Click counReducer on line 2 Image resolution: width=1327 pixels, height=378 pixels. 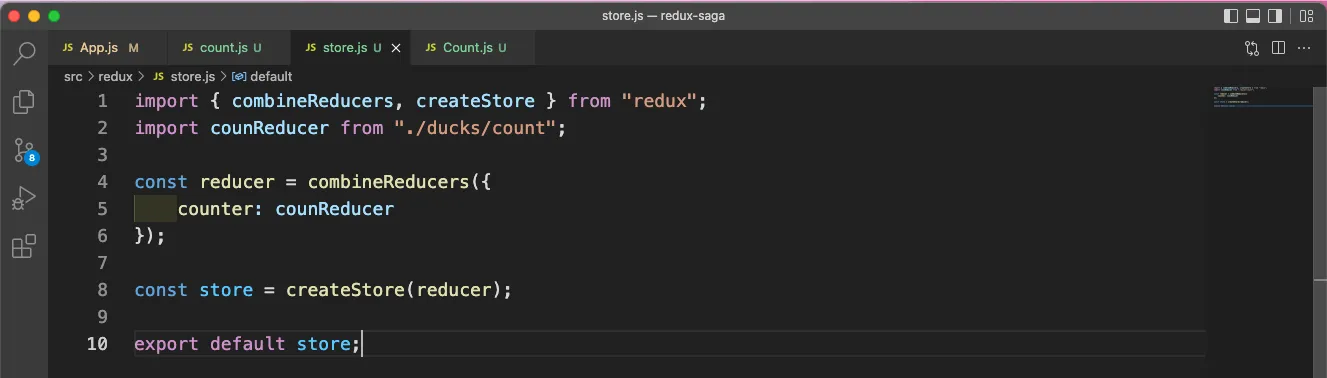(269, 128)
